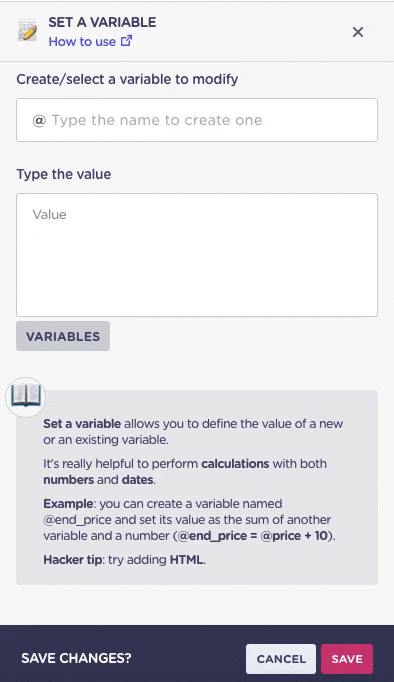Click the bold HTML word in Hacker tip
Image resolution: width=394 pixels, height=682 pixels.
(186, 559)
